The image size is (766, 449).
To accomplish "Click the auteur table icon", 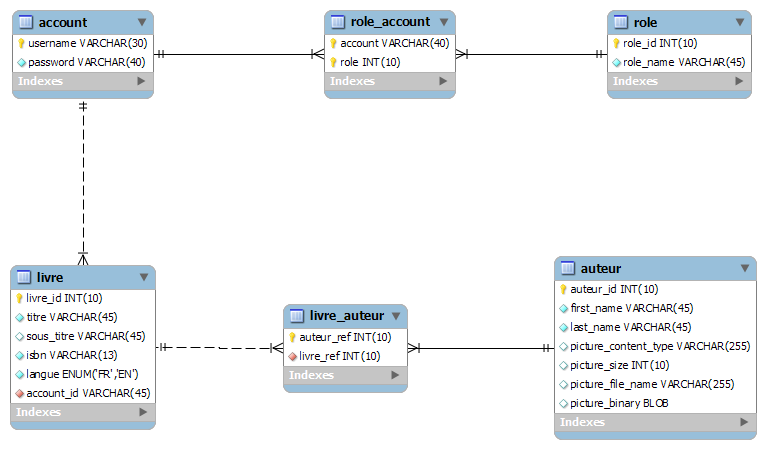I will 568,268.
